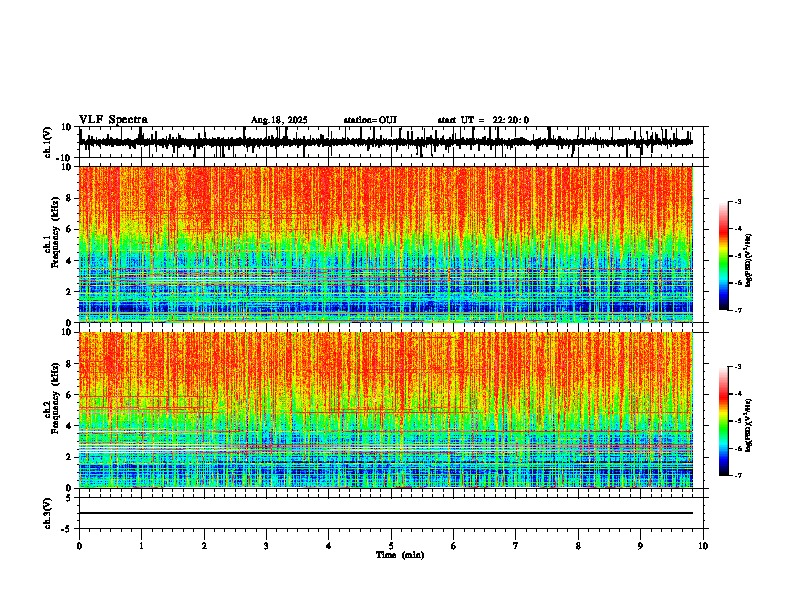Select the date text "Aug.18, 2025"
Screen dimensions: 792x612
point(279,120)
